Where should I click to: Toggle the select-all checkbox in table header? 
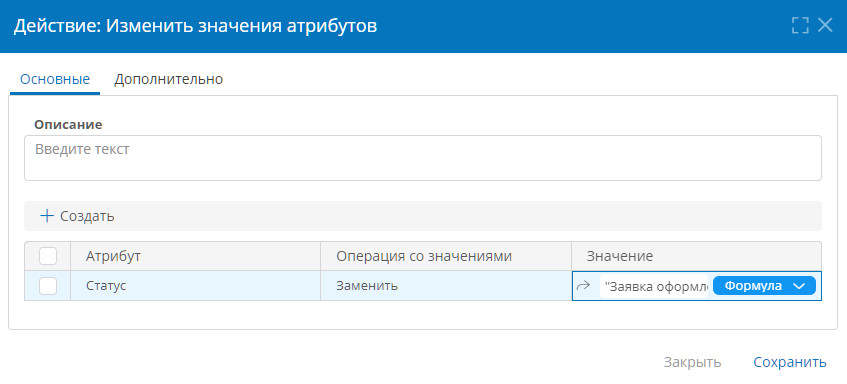[x=48, y=256]
